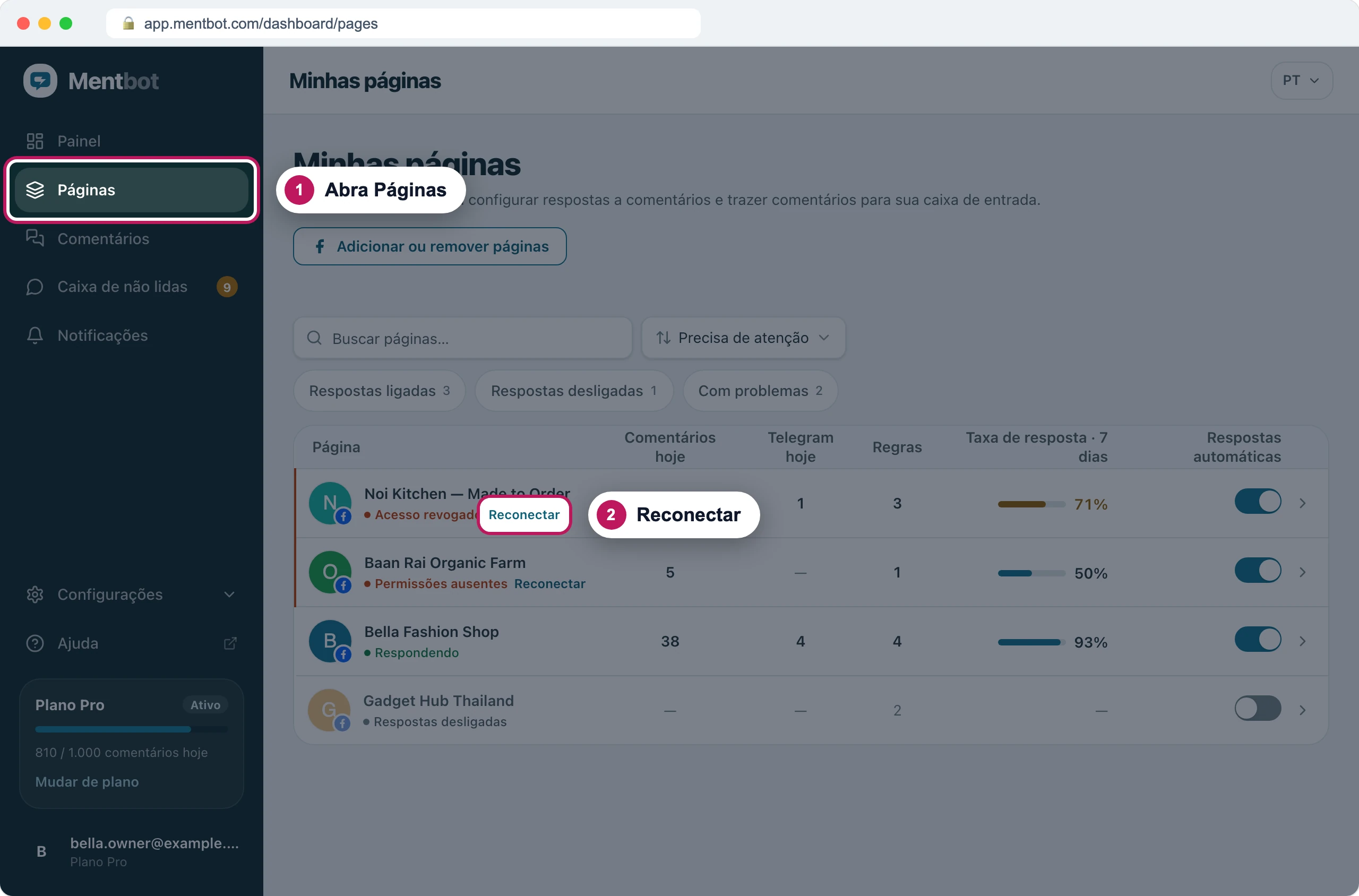Open the Precisa de atenção sort dropdown
The width and height of the screenshot is (1359, 896).
coord(743,338)
